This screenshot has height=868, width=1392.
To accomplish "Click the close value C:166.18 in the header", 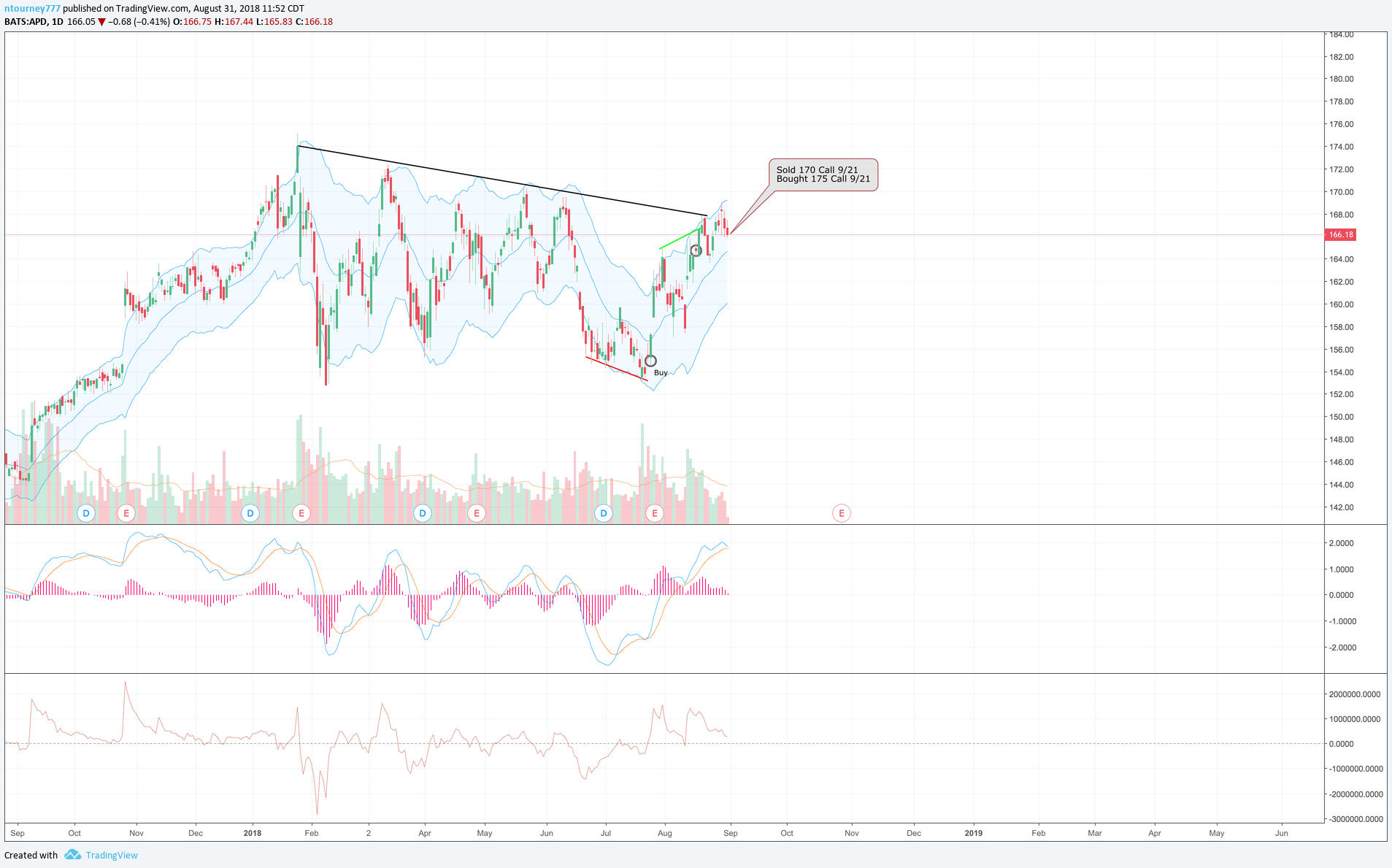I will (314, 22).
